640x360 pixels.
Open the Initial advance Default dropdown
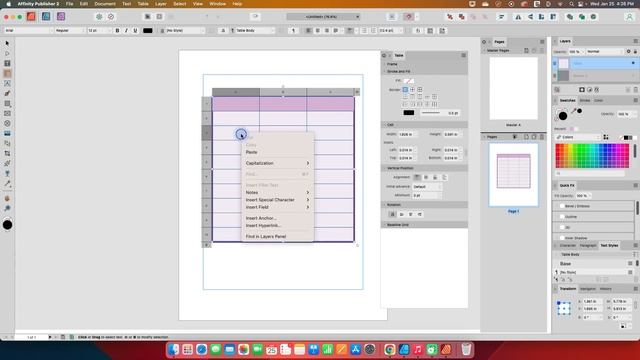coord(427,187)
